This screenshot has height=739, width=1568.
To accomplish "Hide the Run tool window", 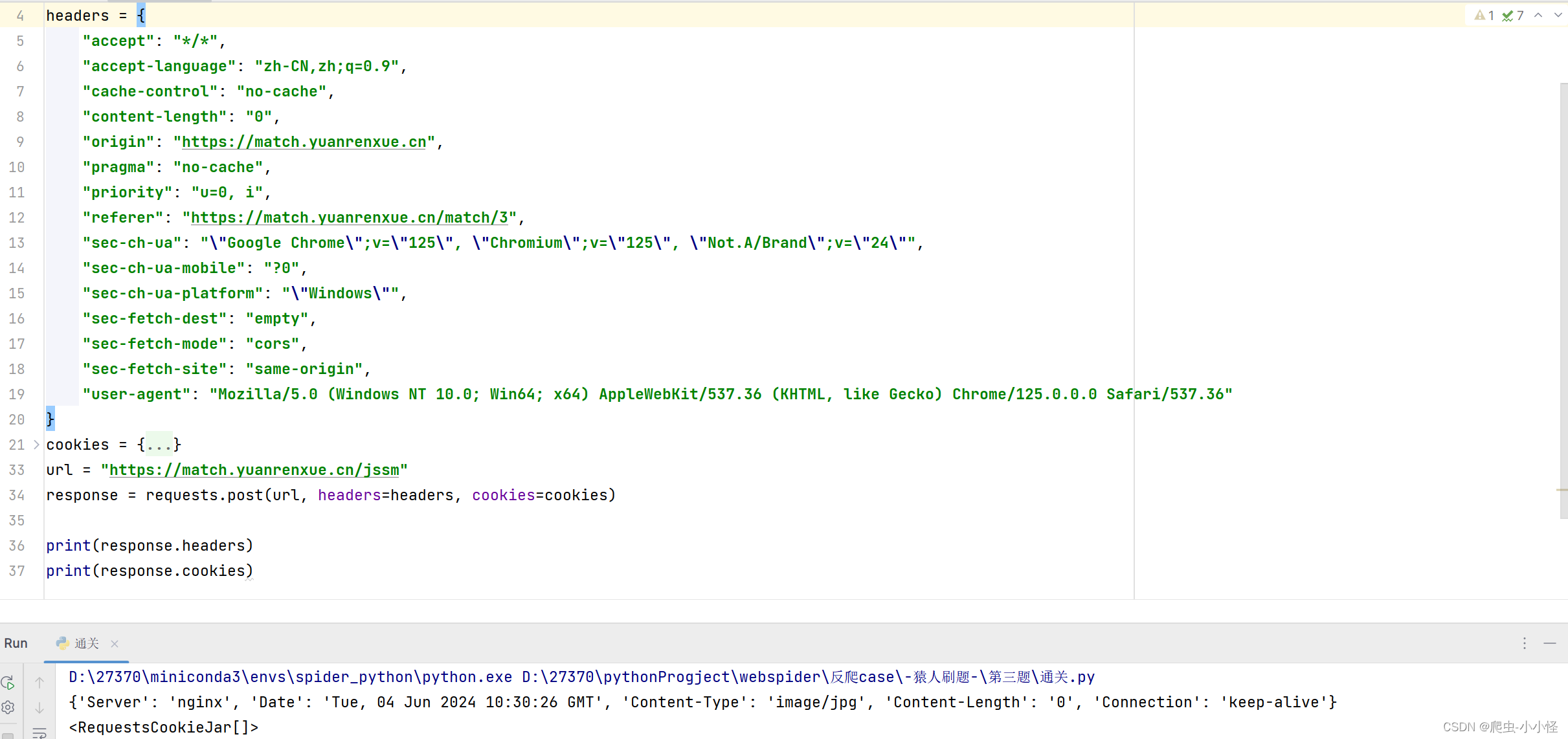I will coord(1550,643).
